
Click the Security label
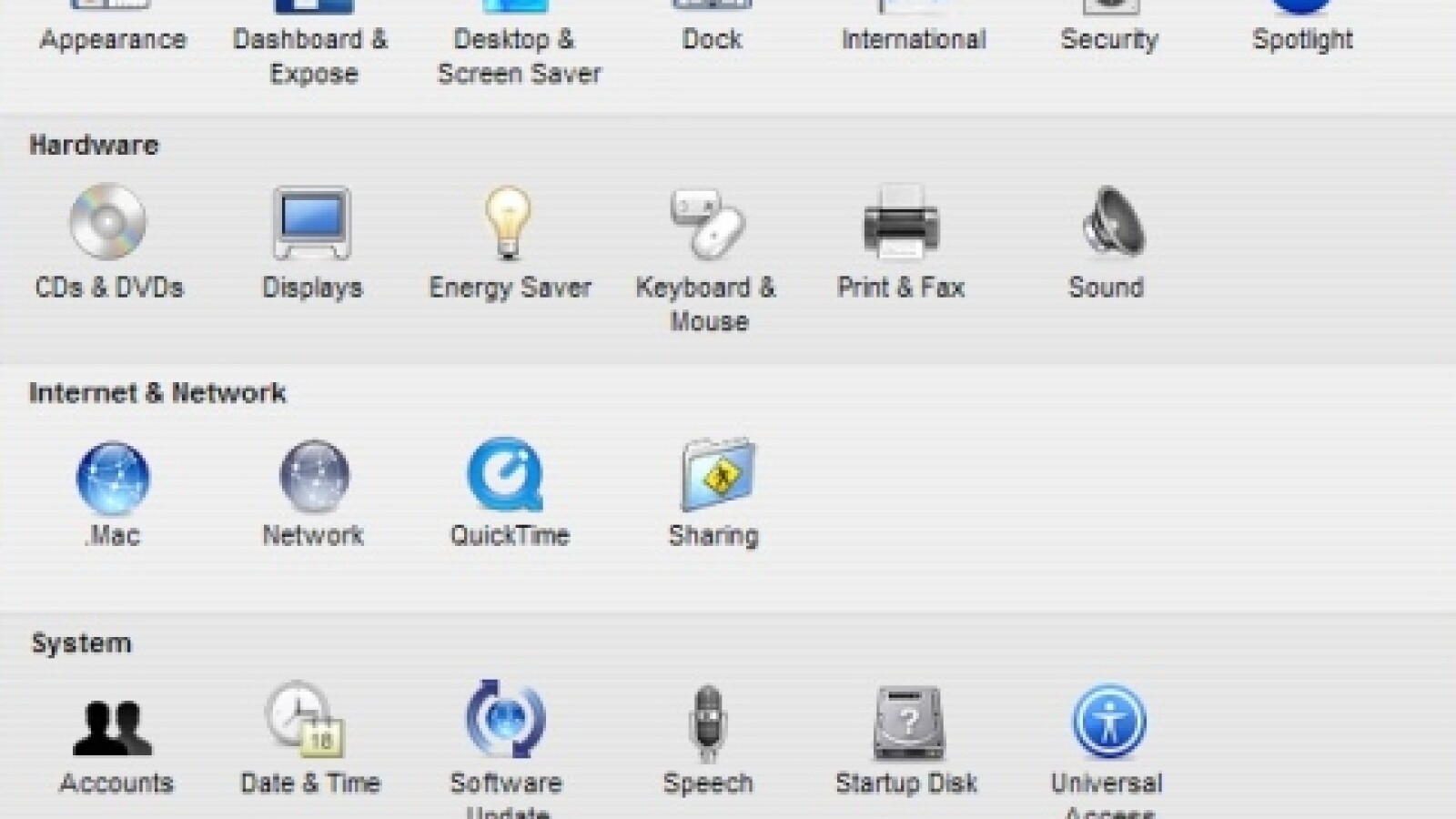(1109, 40)
